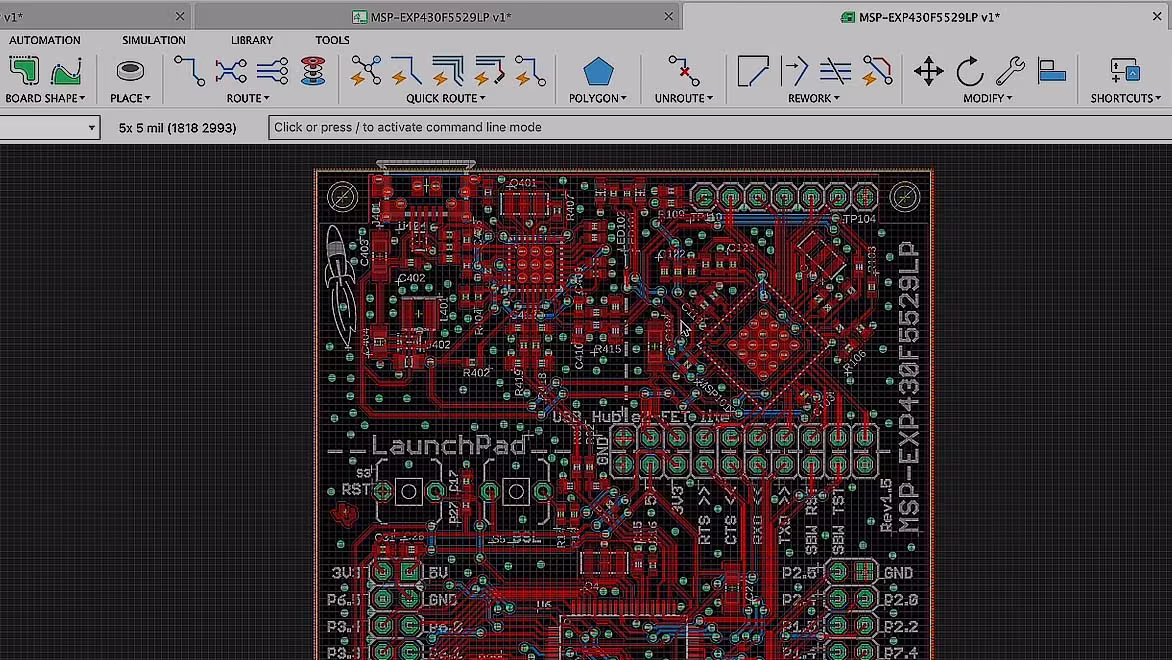
Task: Click the board outline shape icon
Action: [24, 71]
